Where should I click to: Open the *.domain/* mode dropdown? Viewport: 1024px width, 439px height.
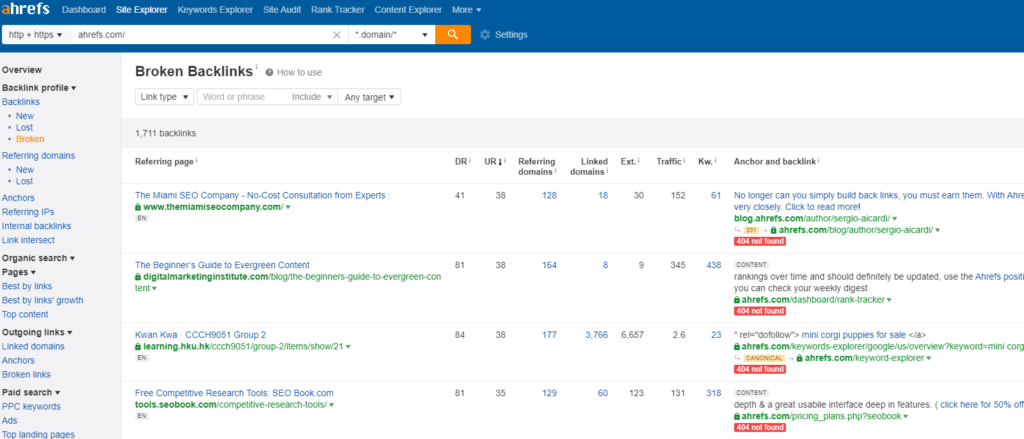coord(391,35)
